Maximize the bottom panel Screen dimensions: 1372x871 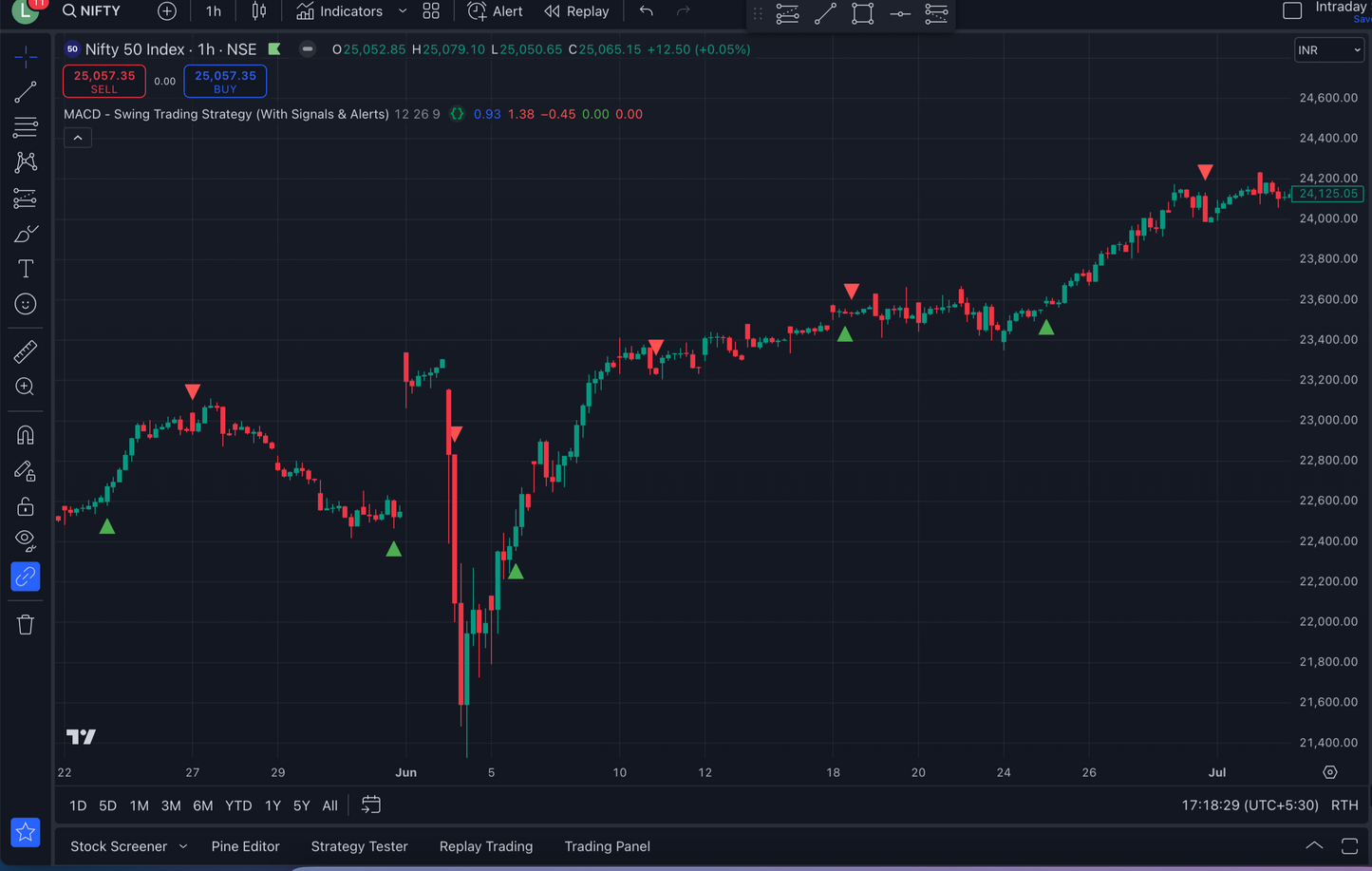pos(1349,846)
